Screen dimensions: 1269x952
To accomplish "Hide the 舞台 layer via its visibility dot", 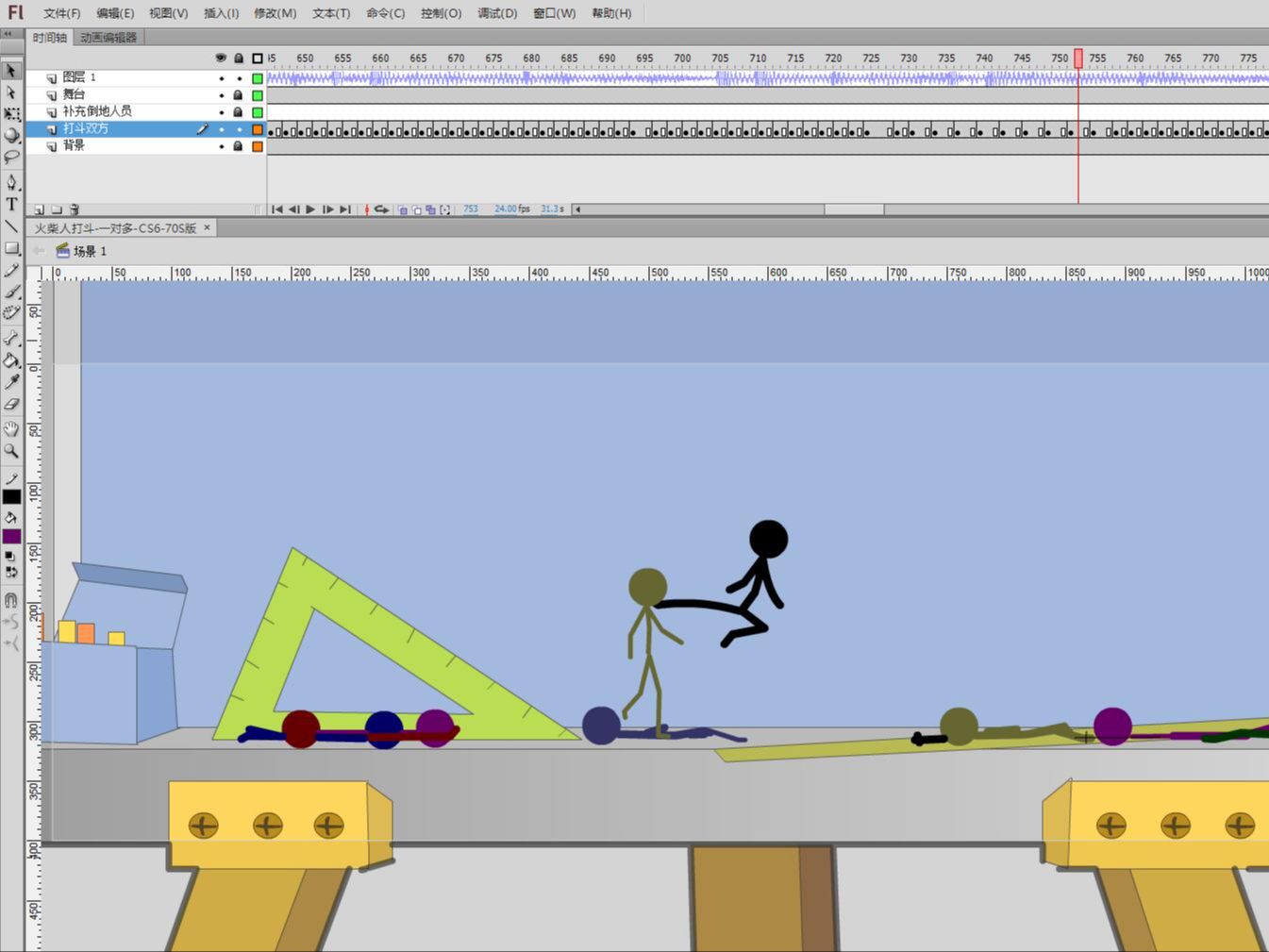I will click(x=221, y=95).
